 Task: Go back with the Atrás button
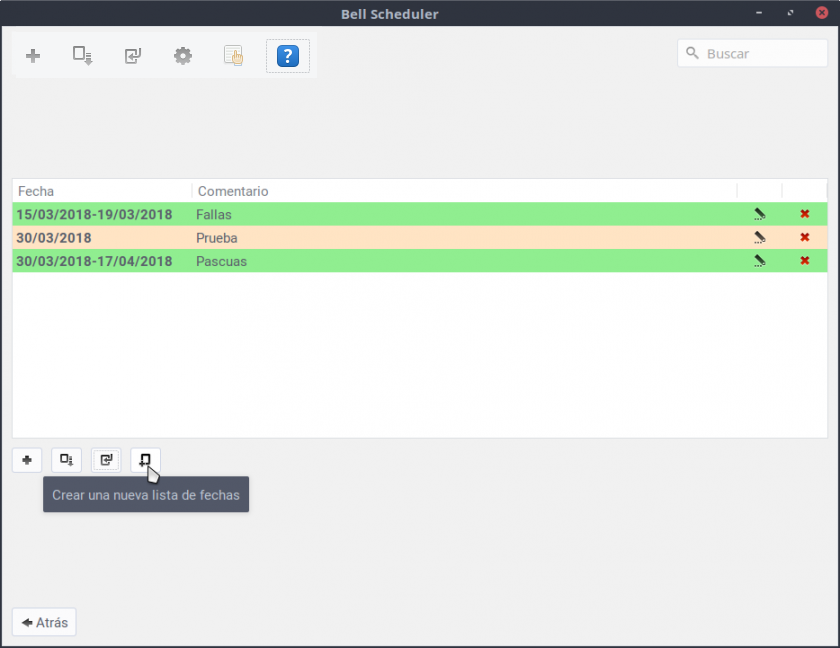44,622
